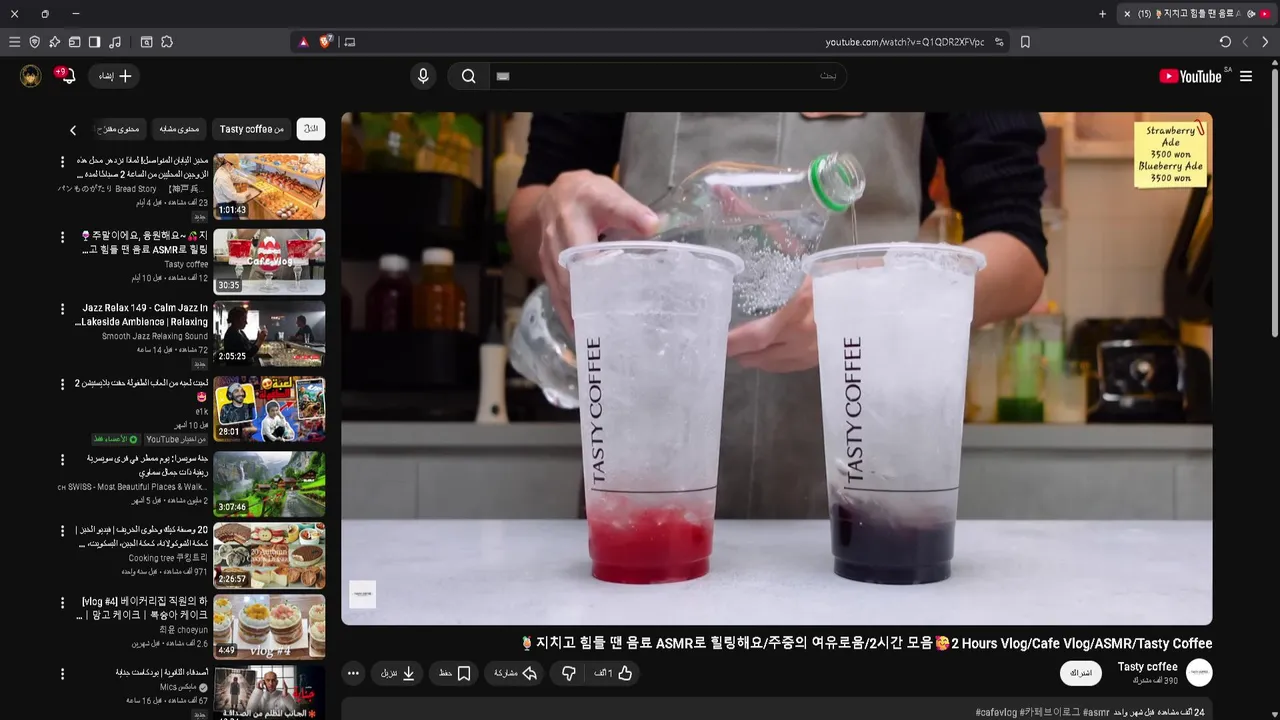Go to the next page with the arrow
Viewport: 1280px width, 720px height.
[1265, 42]
